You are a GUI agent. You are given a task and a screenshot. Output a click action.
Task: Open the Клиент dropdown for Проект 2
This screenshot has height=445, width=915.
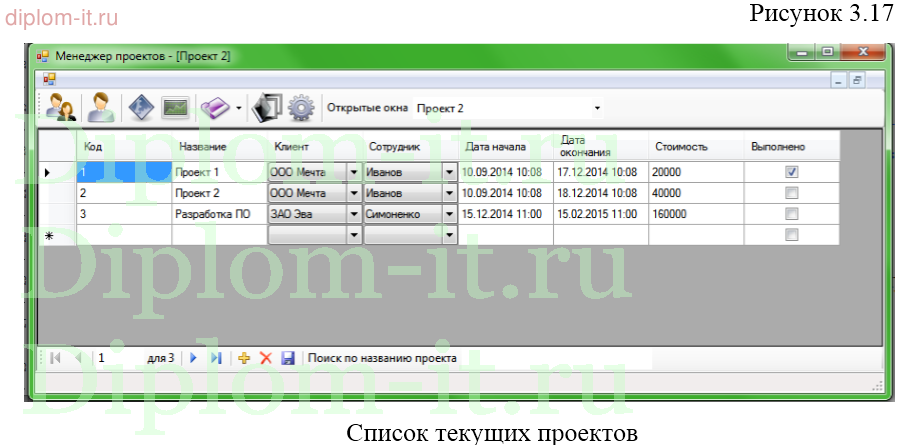point(354,193)
